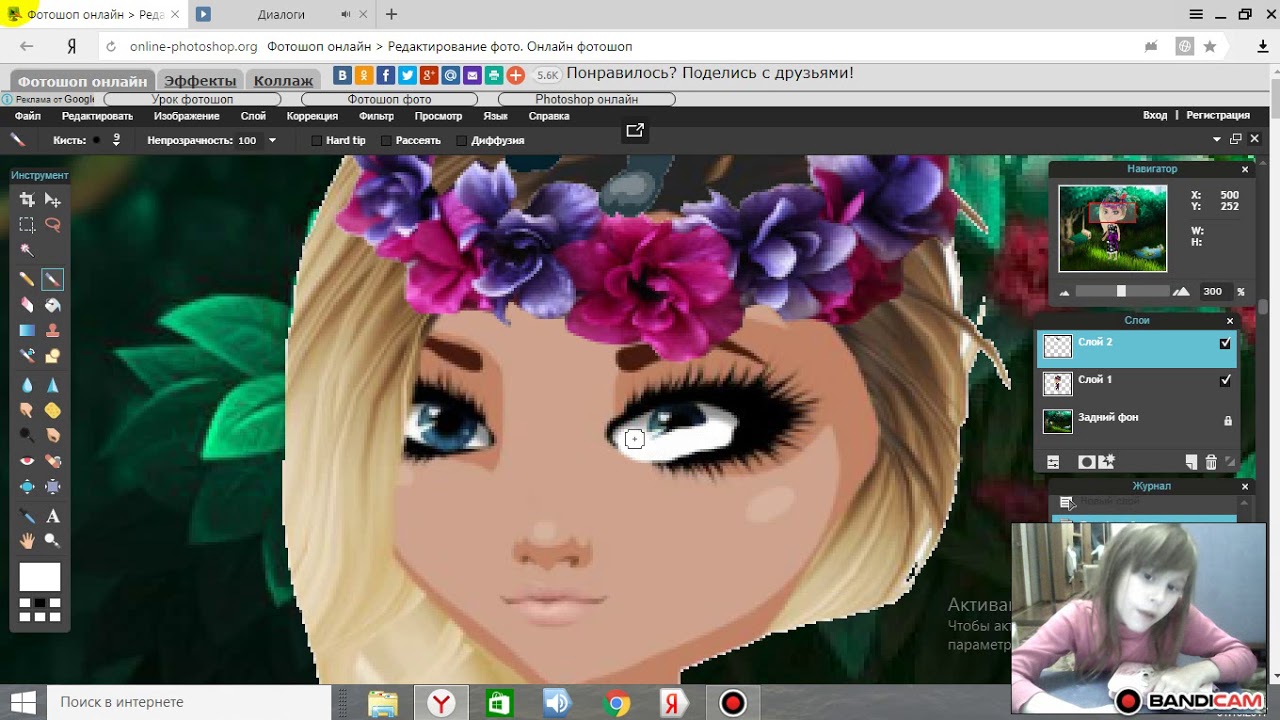Select the Bloat tool
This screenshot has width=1280, height=720.
tap(27, 486)
